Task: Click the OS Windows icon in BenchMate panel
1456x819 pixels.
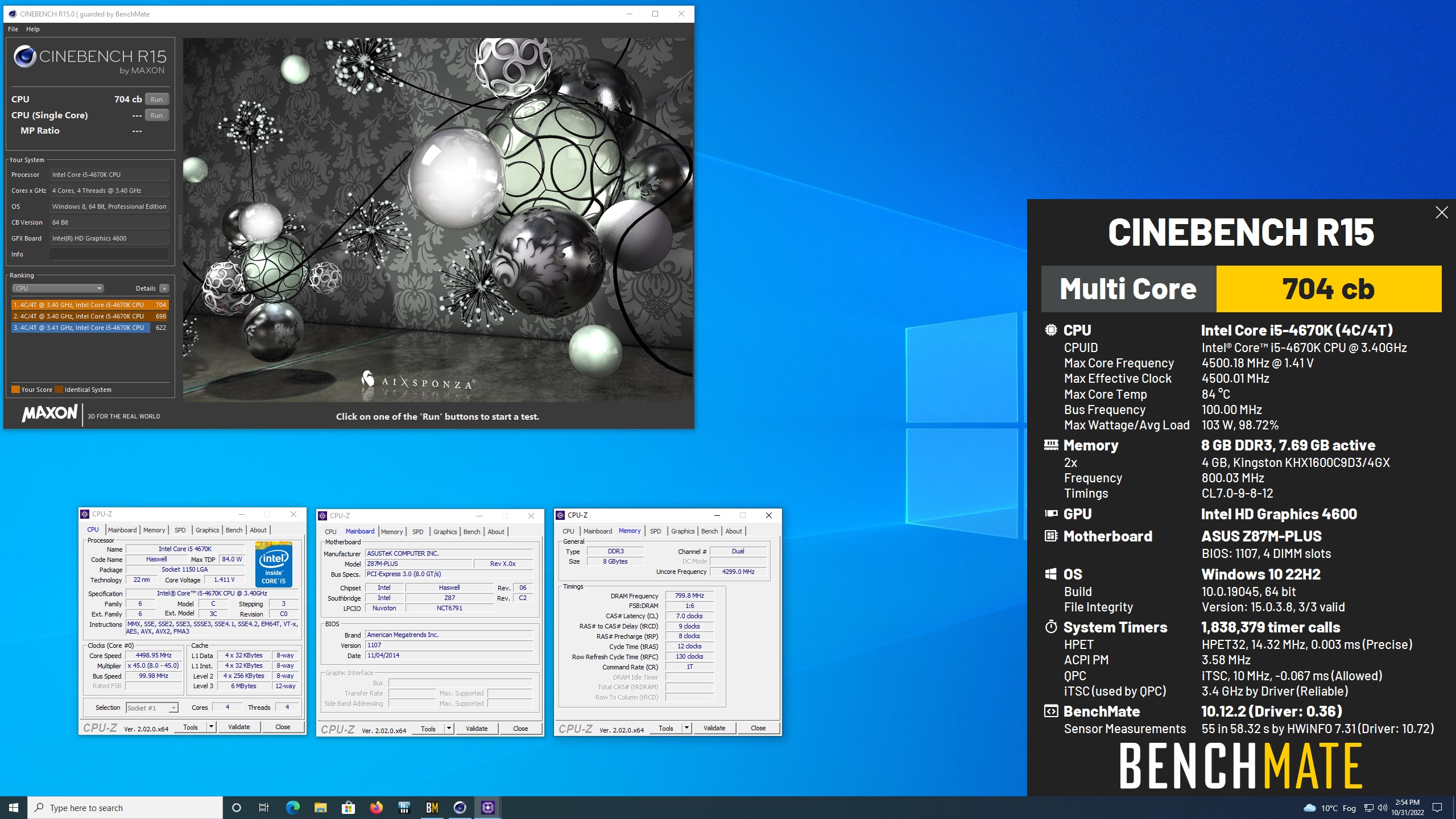Action: [1051, 574]
